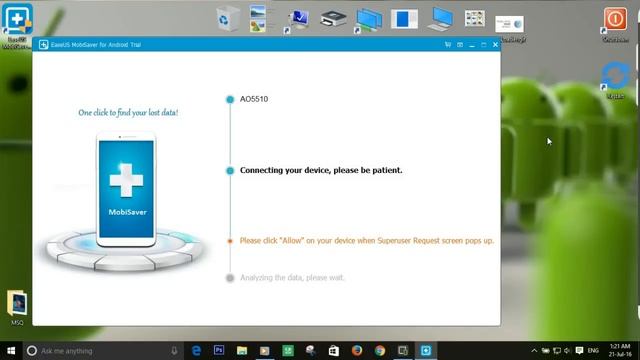Open File Explorer from the taskbar
Screen dimensions: 640x360
click(x=242, y=351)
